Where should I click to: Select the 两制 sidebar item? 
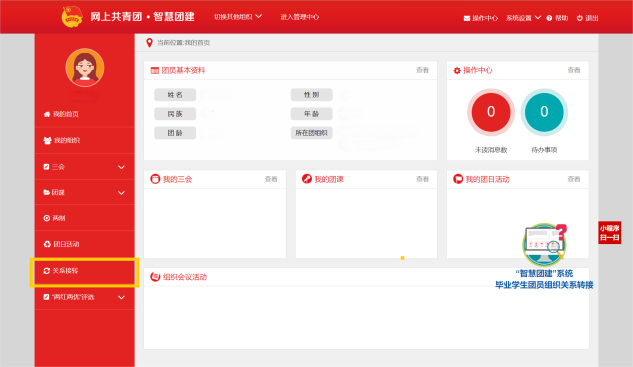(84, 218)
